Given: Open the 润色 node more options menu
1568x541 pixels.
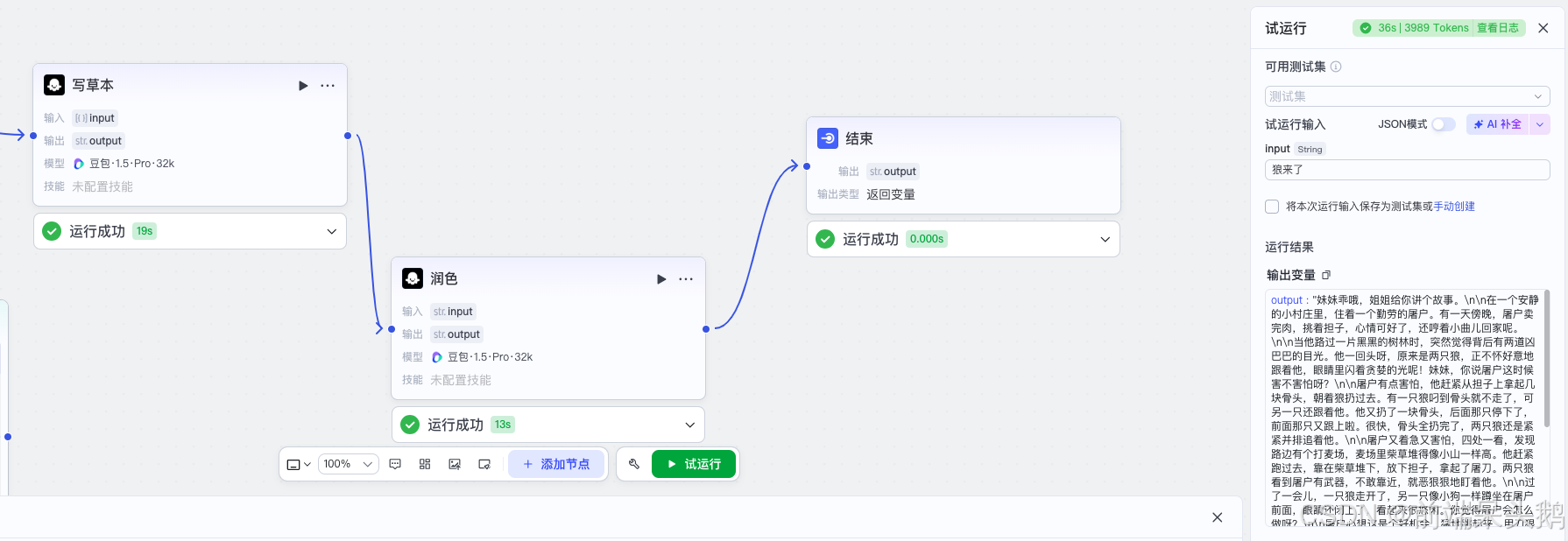Looking at the screenshot, I should click(x=686, y=279).
